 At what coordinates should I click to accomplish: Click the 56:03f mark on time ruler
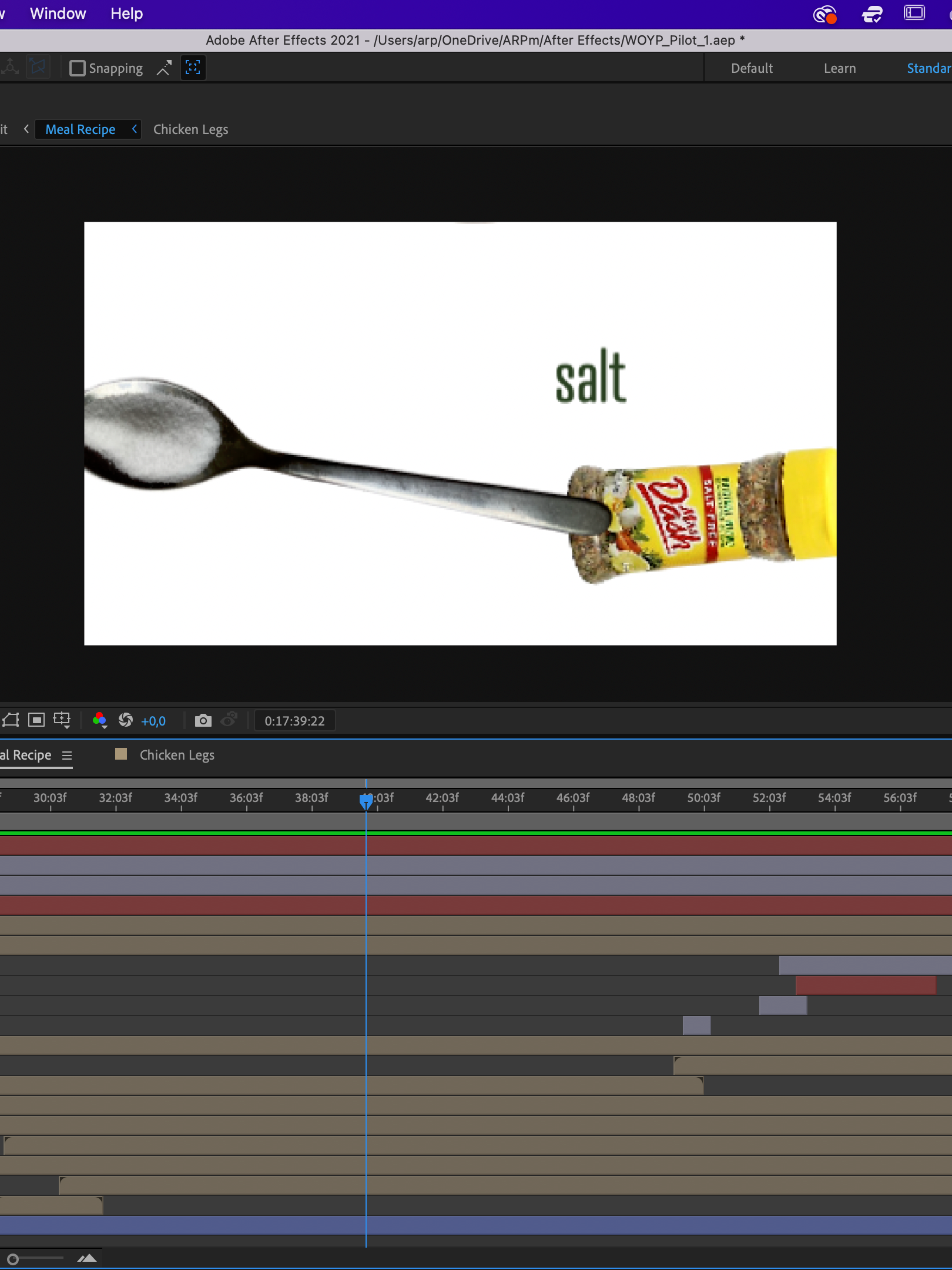pos(900,798)
